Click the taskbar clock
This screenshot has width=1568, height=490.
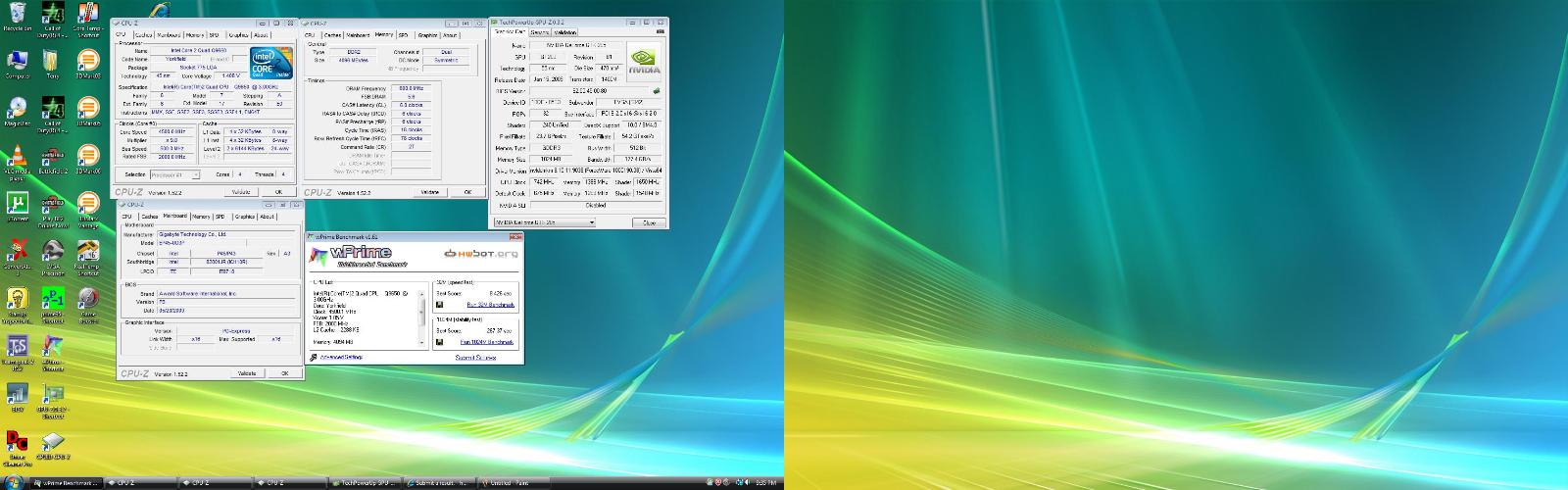point(767,483)
